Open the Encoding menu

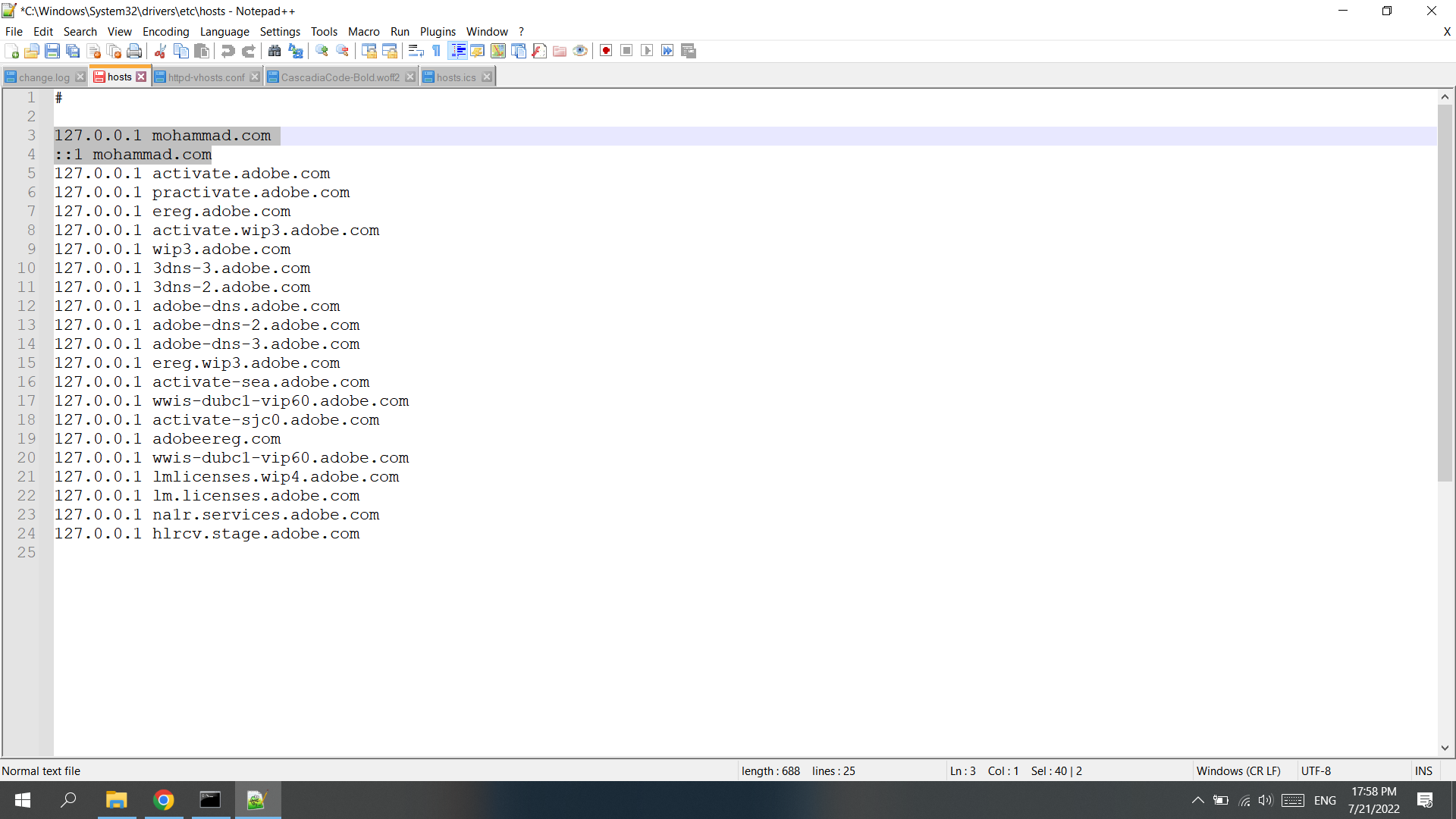coord(166,32)
